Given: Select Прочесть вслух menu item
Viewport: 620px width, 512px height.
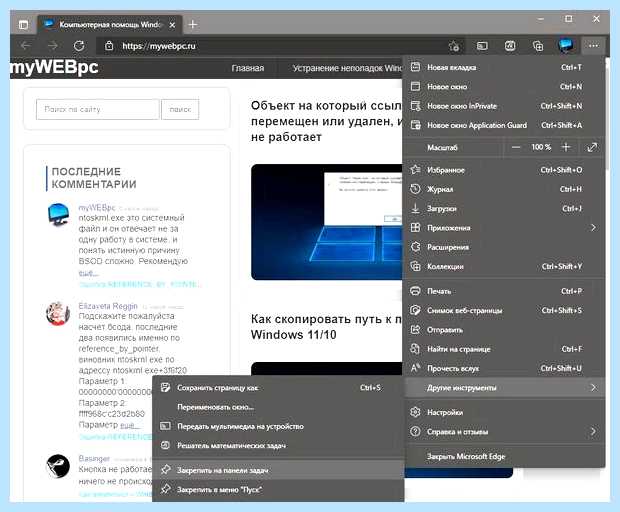Looking at the screenshot, I should pos(503,368).
